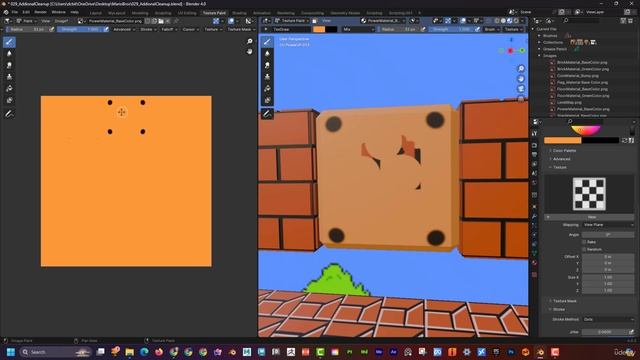Select the Annotate tool in image editor
The width and height of the screenshot is (640, 360).
point(9,115)
